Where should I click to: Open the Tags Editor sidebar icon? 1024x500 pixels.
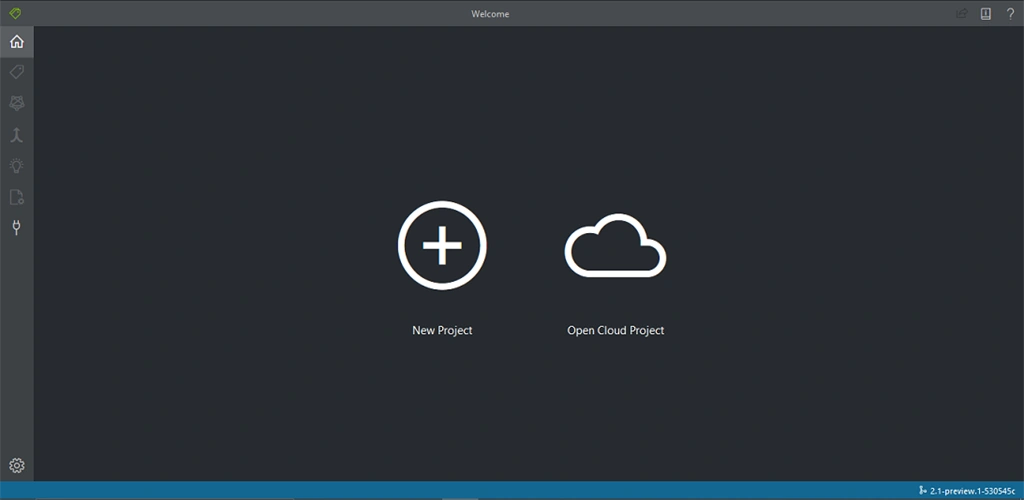tap(16, 72)
